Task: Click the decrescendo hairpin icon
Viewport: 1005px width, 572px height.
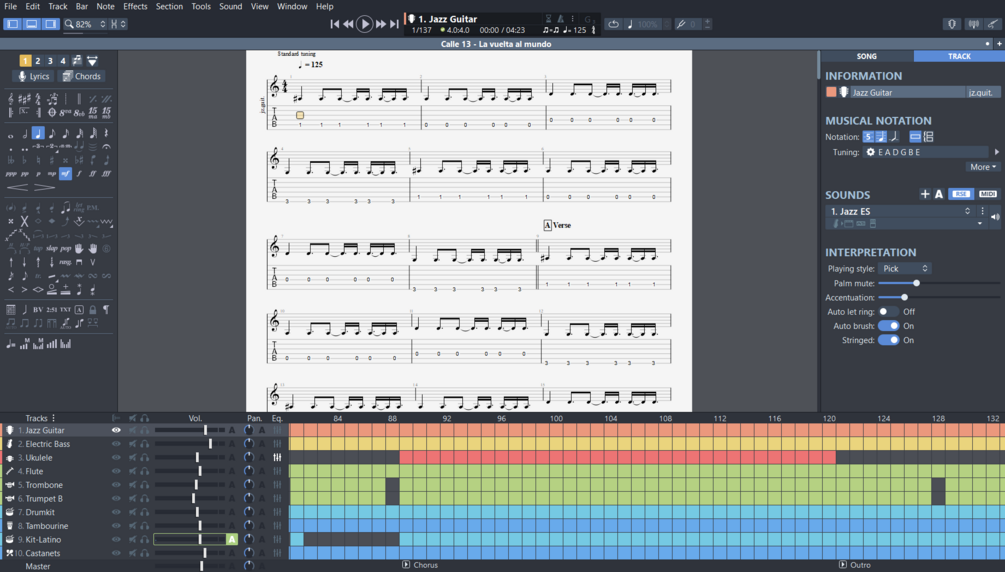Action: [44, 187]
